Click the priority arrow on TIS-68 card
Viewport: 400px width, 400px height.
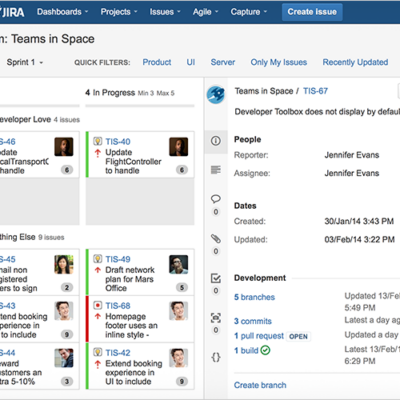pyautogui.click(x=98, y=316)
